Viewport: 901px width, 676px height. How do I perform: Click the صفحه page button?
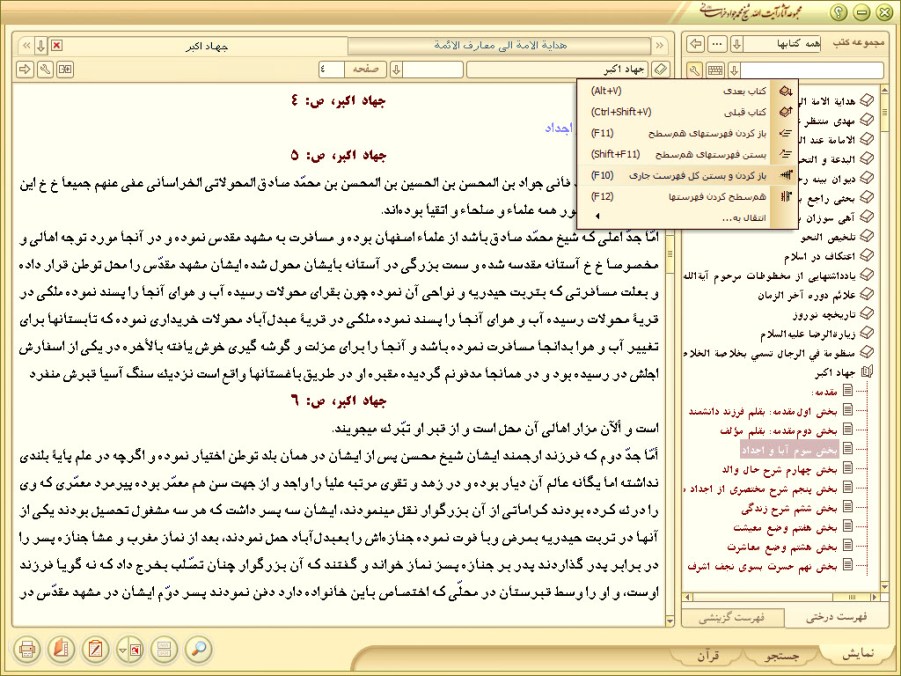[365, 70]
